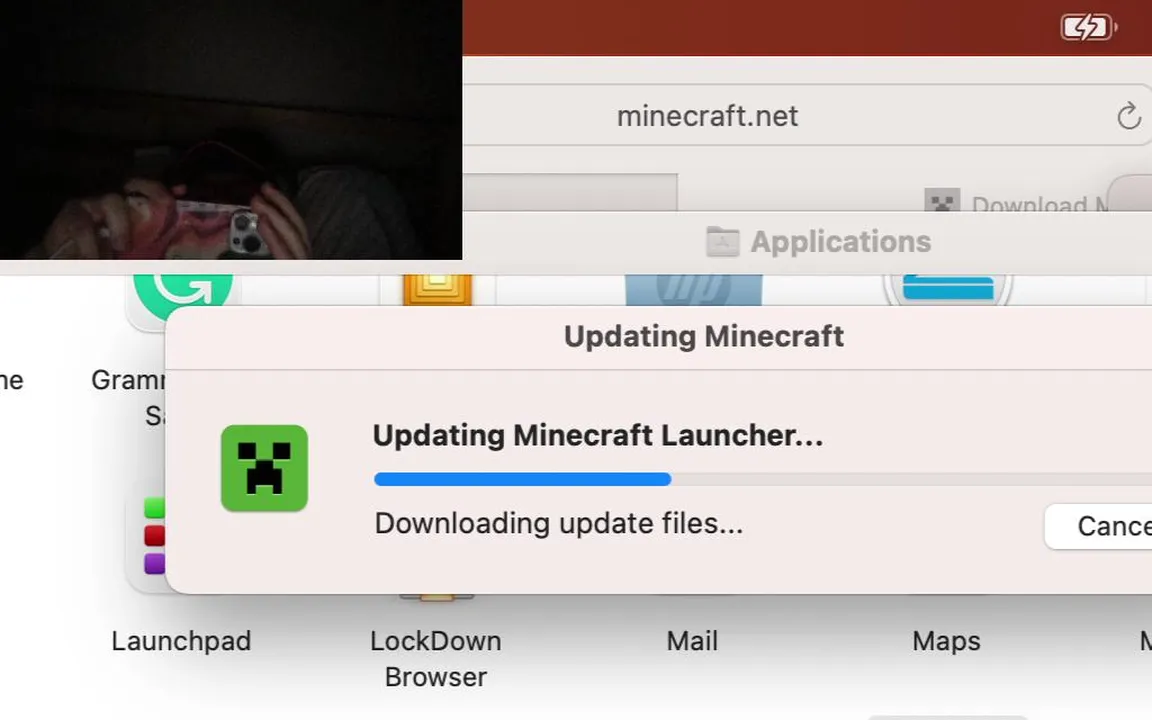The width and height of the screenshot is (1152, 720).
Task: Click the minecraft.net address field
Action: tap(807, 115)
